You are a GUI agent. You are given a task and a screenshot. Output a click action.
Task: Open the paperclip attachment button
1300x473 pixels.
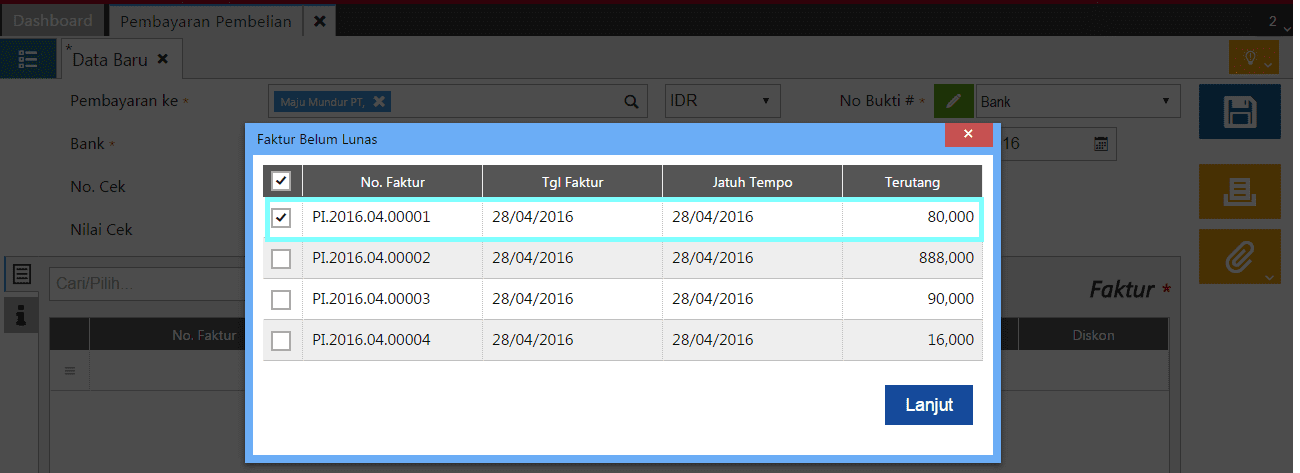[1239, 259]
